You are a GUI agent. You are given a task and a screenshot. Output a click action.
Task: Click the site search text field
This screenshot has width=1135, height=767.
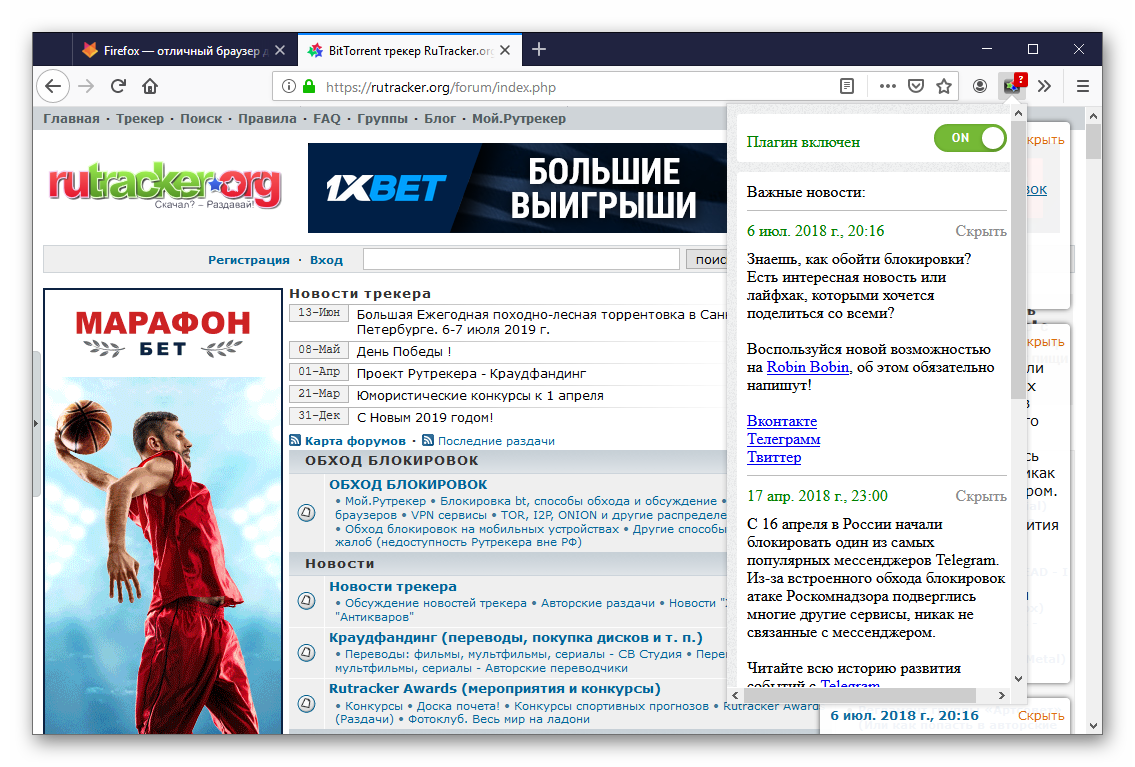(521, 259)
